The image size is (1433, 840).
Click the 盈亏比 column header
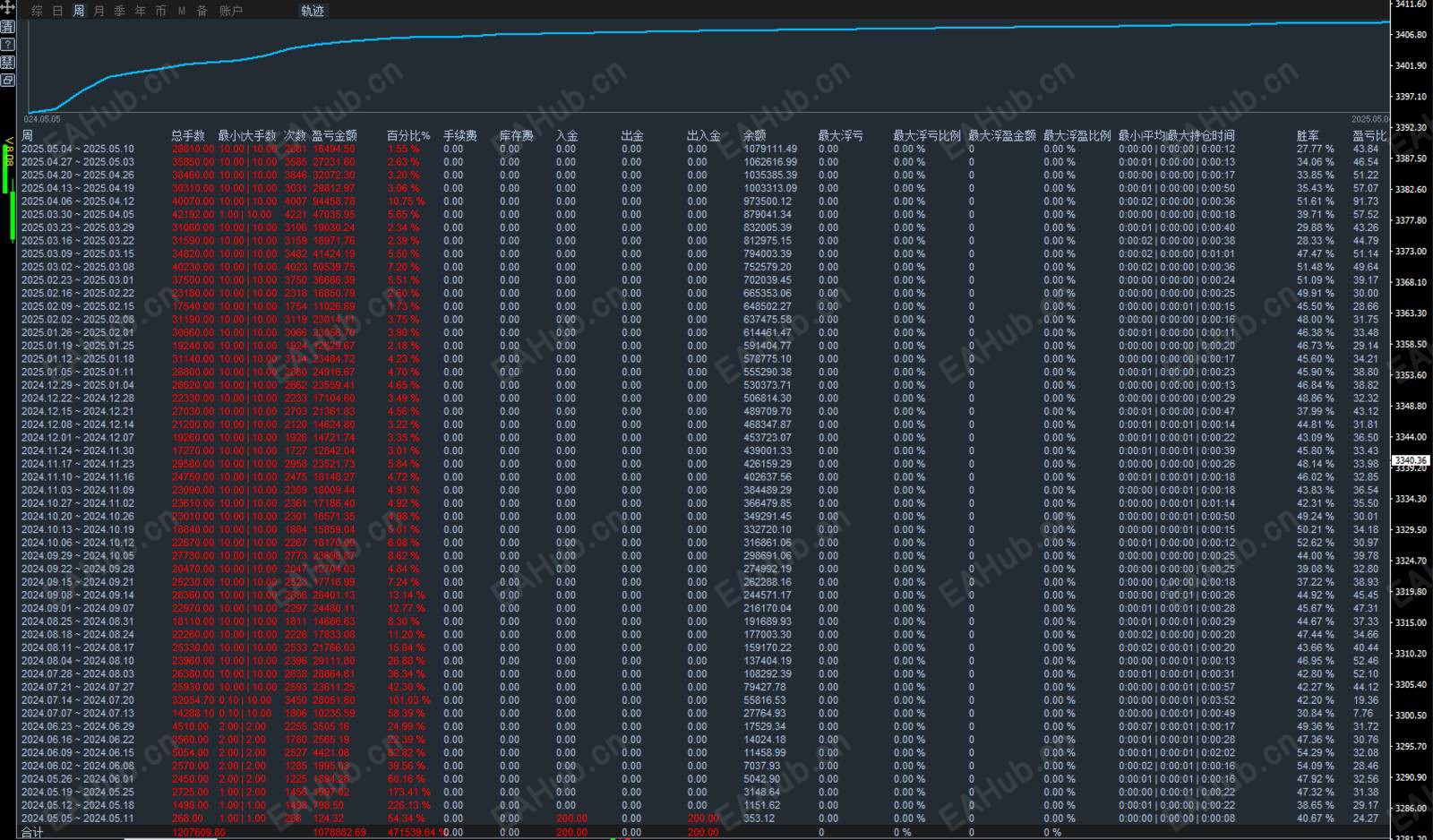tap(1369, 135)
